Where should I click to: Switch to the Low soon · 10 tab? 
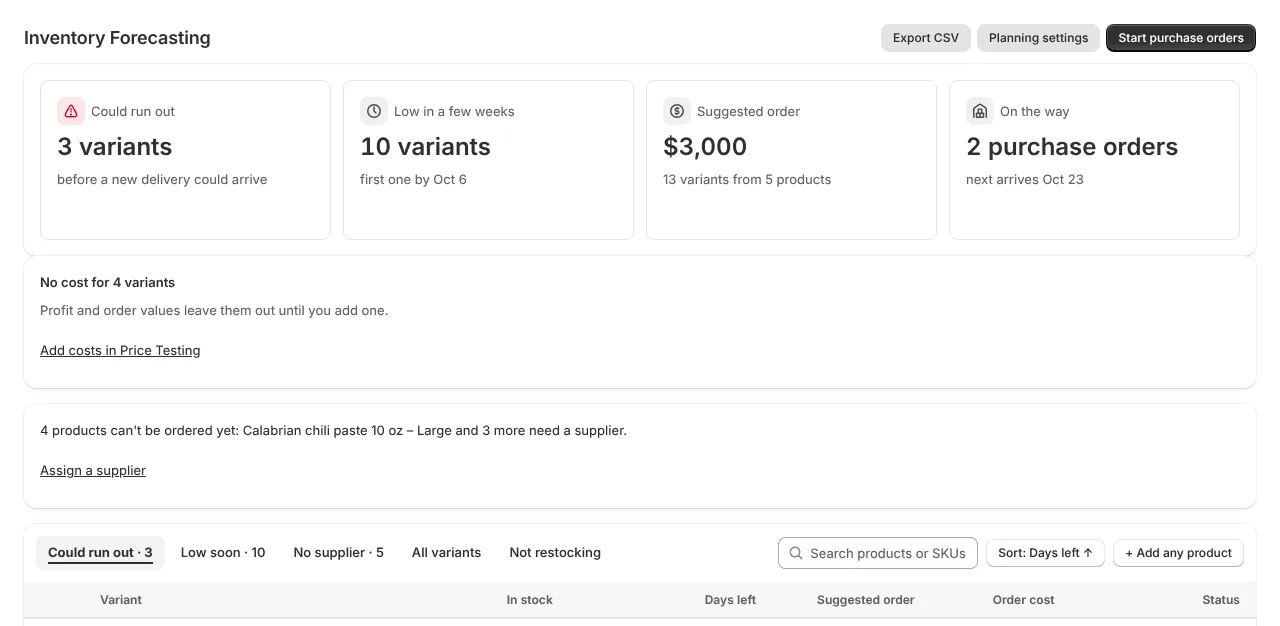coord(223,552)
